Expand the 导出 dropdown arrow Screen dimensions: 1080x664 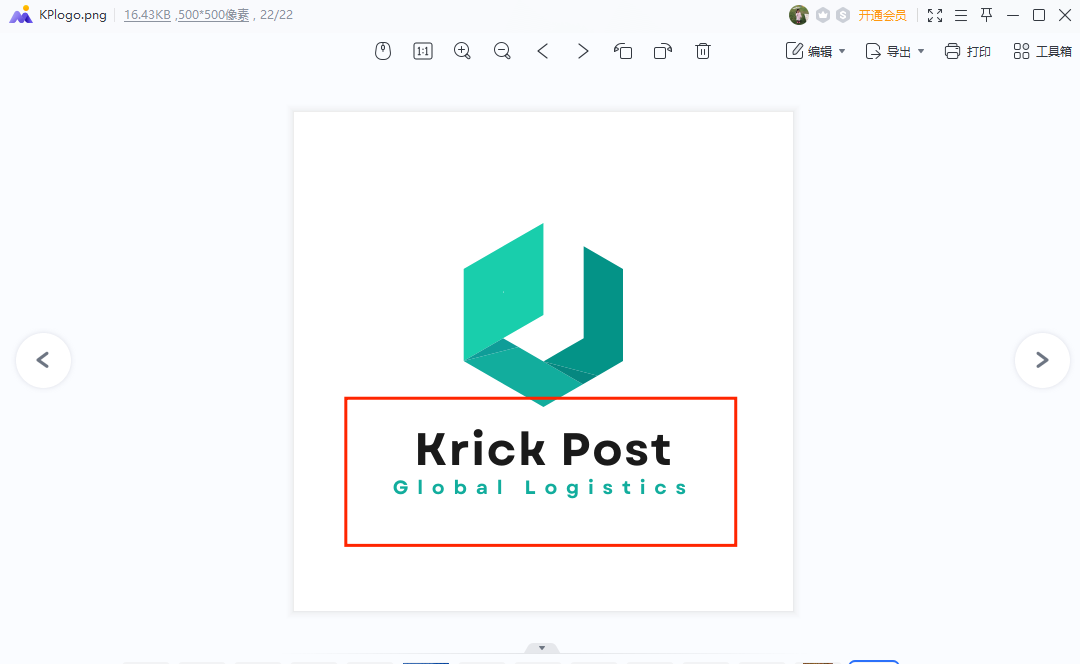coord(921,52)
